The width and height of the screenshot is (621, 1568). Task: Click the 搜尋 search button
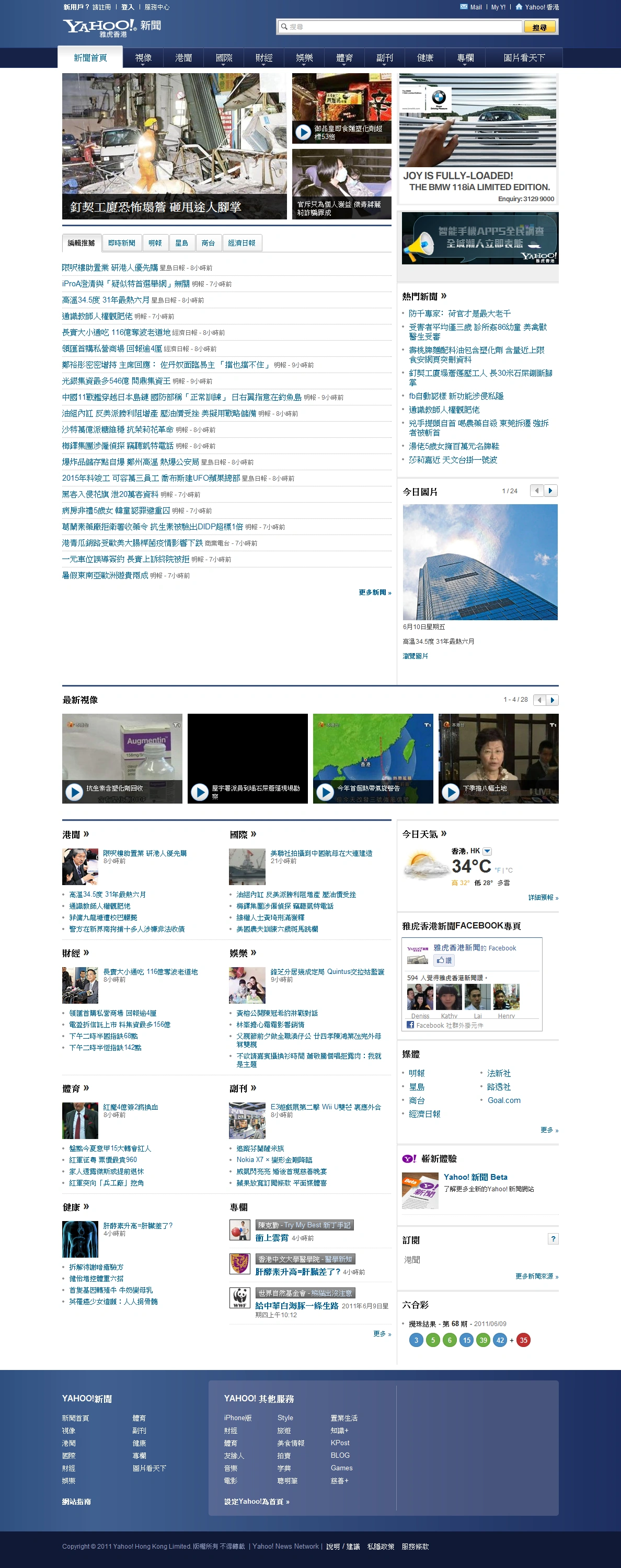(x=539, y=27)
